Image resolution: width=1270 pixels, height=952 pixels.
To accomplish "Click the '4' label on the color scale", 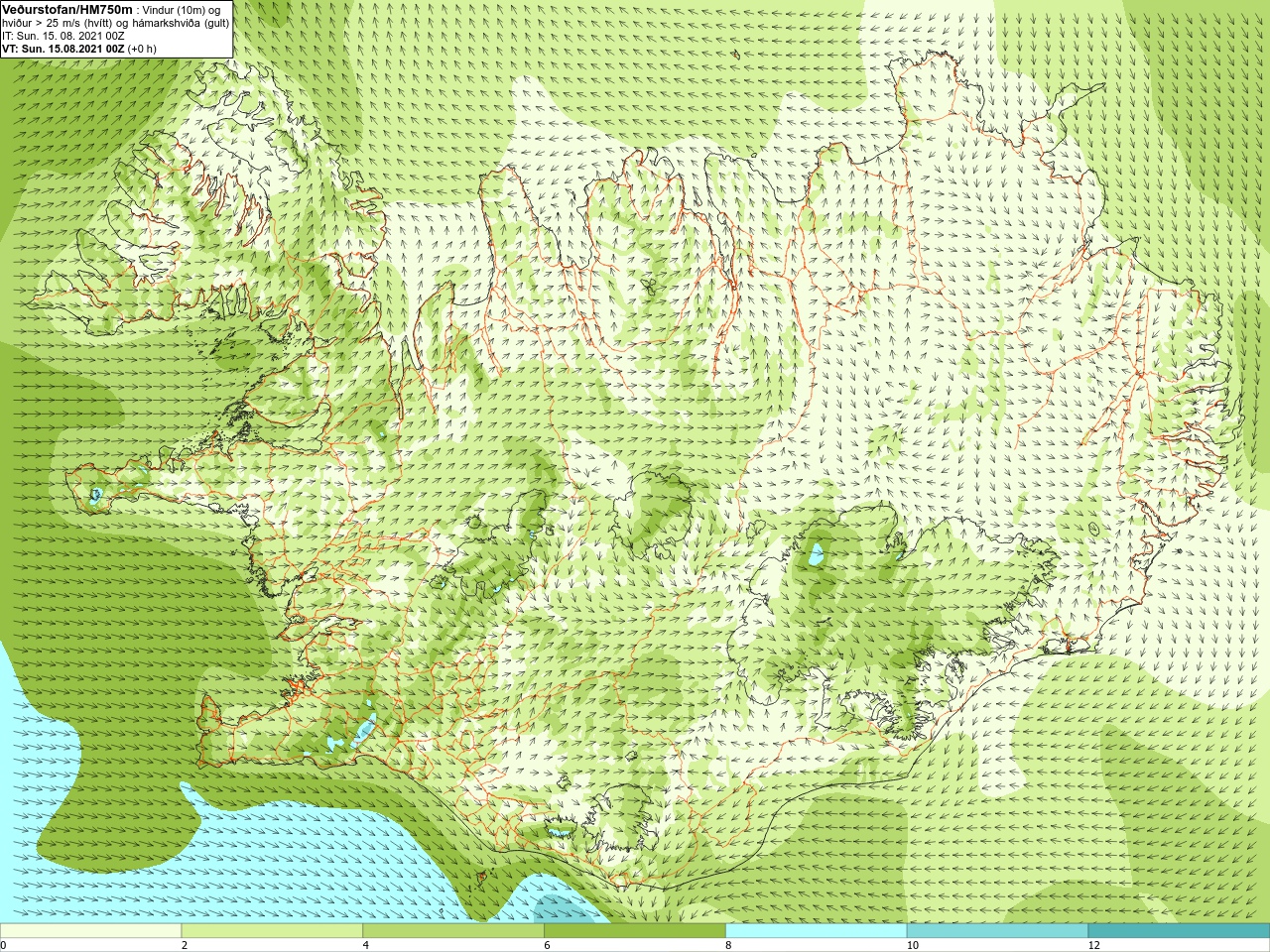I will (366, 945).
